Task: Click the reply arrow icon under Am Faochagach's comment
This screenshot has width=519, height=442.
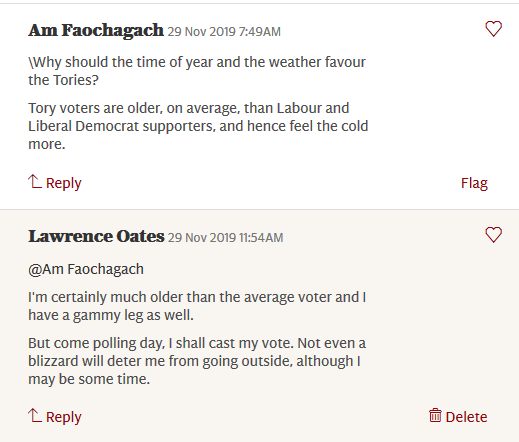Action: 35,182
